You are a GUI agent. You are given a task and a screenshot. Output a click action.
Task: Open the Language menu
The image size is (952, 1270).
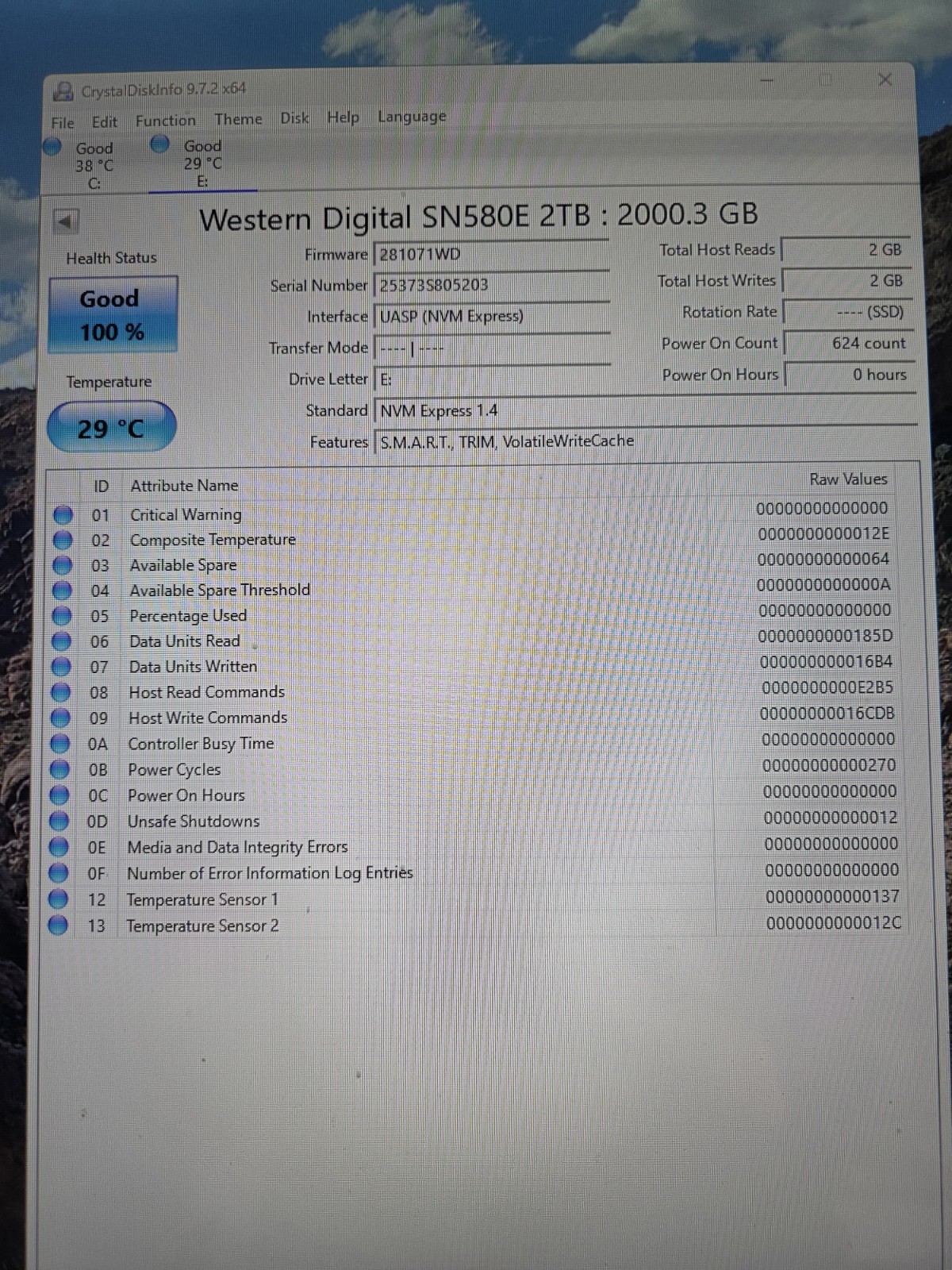click(411, 117)
